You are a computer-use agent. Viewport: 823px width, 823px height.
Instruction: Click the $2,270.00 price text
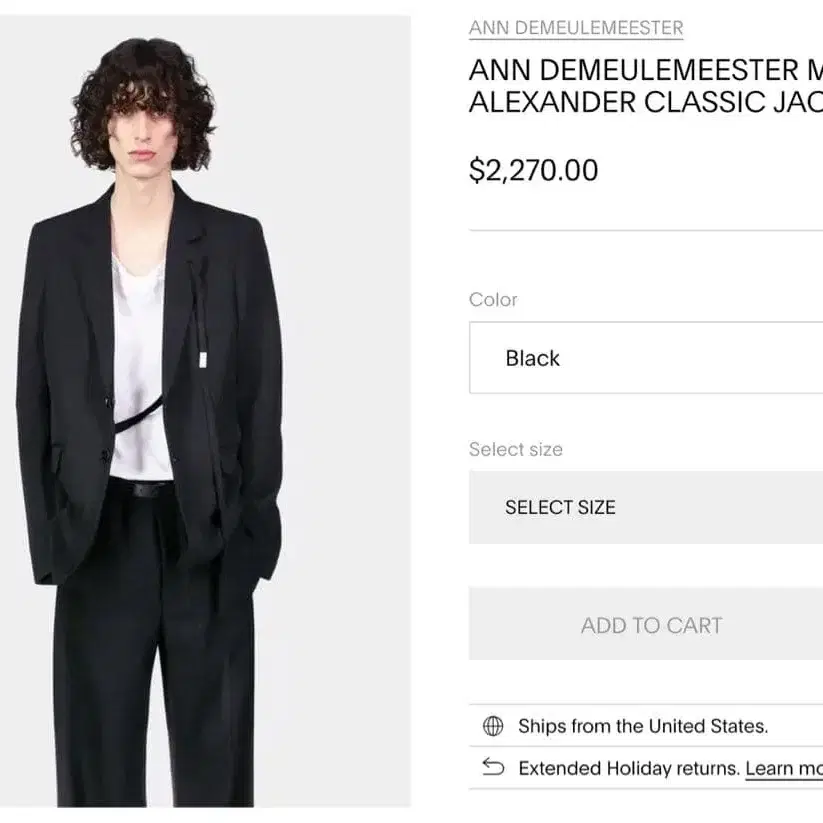pos(533,170)
